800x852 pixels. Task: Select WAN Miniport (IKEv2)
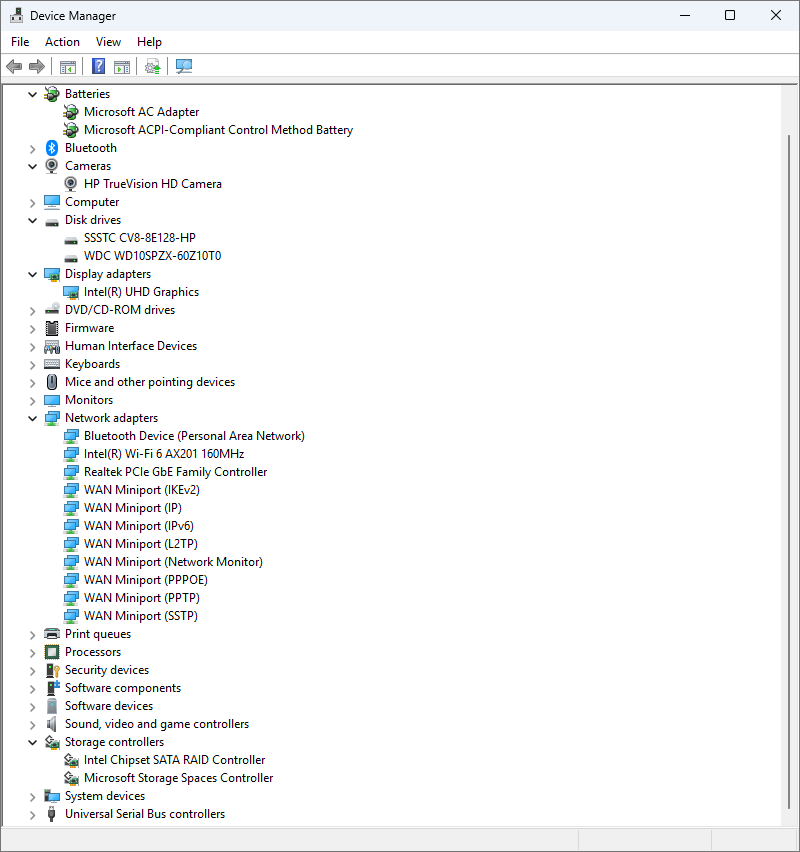coord(142,490)
